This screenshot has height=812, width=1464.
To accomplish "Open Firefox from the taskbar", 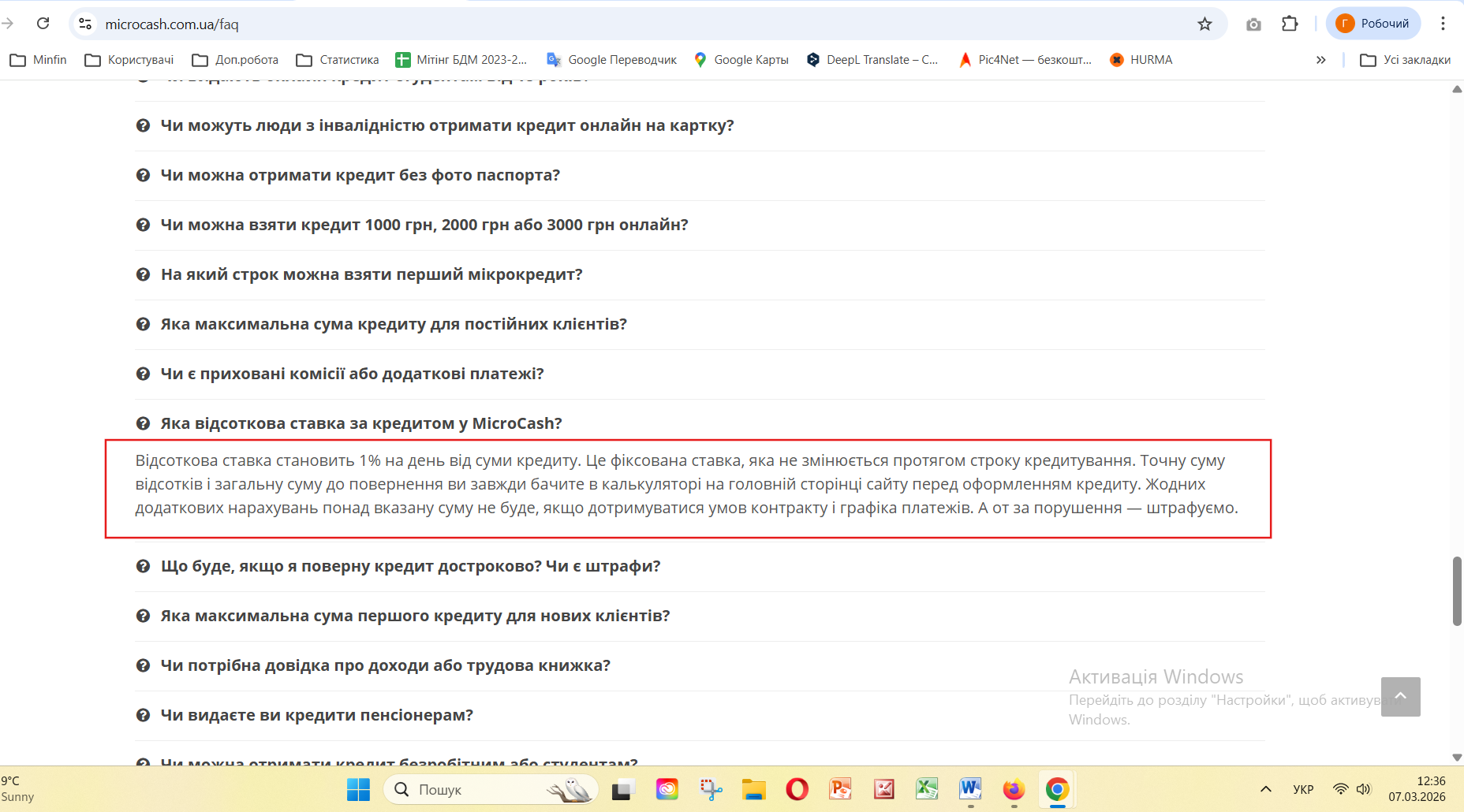I will point(1014,789).
